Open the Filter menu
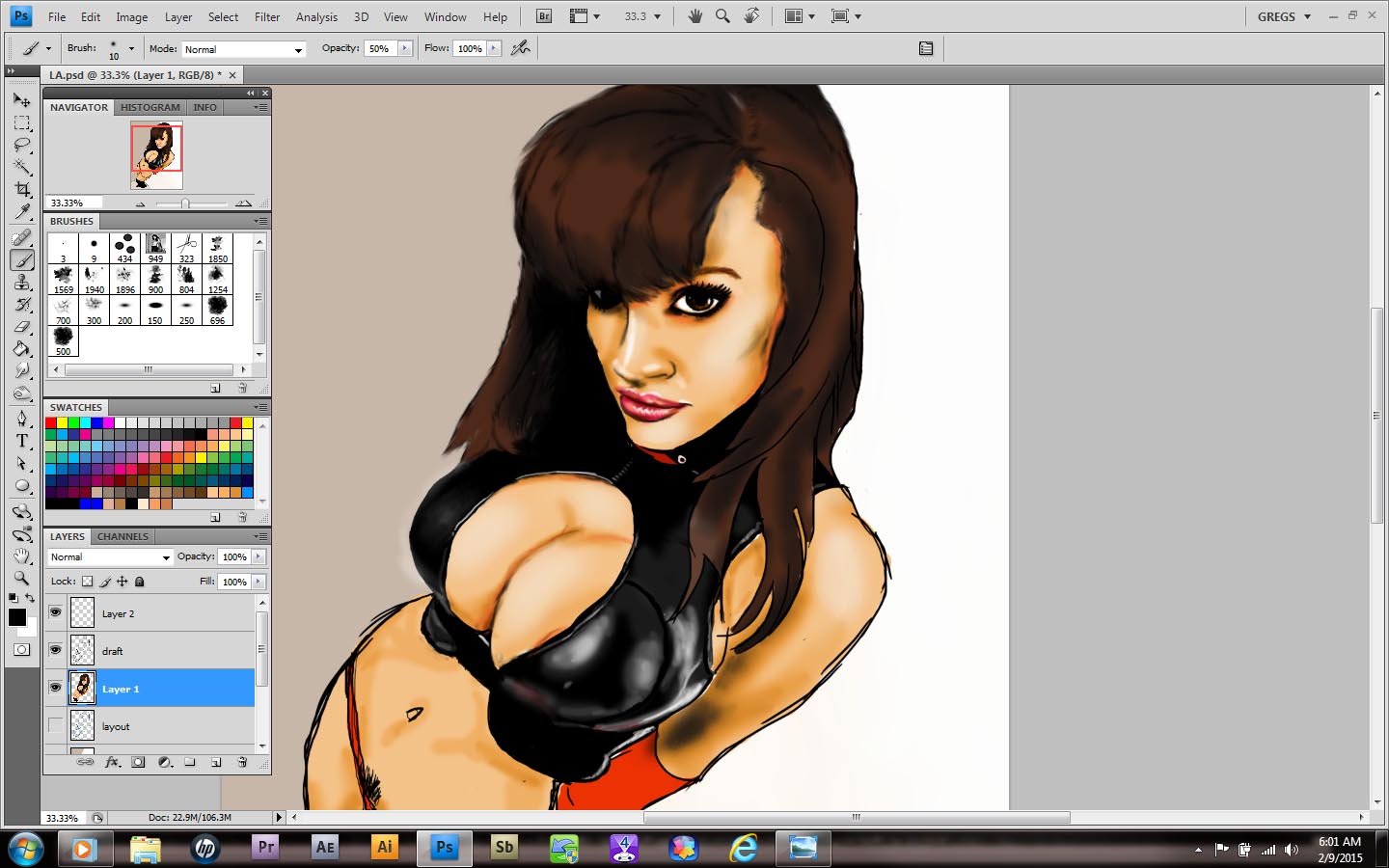Screen dimensions: 1389x868 267,16
